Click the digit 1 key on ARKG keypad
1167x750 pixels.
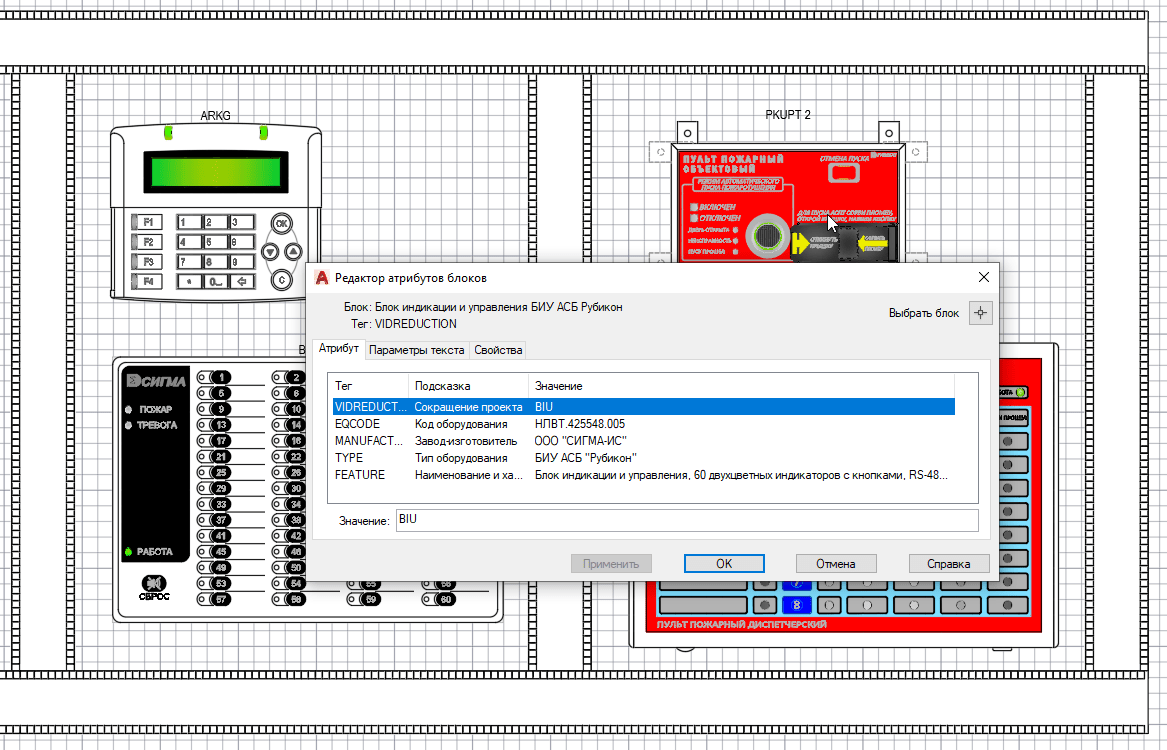click(189, 222)
